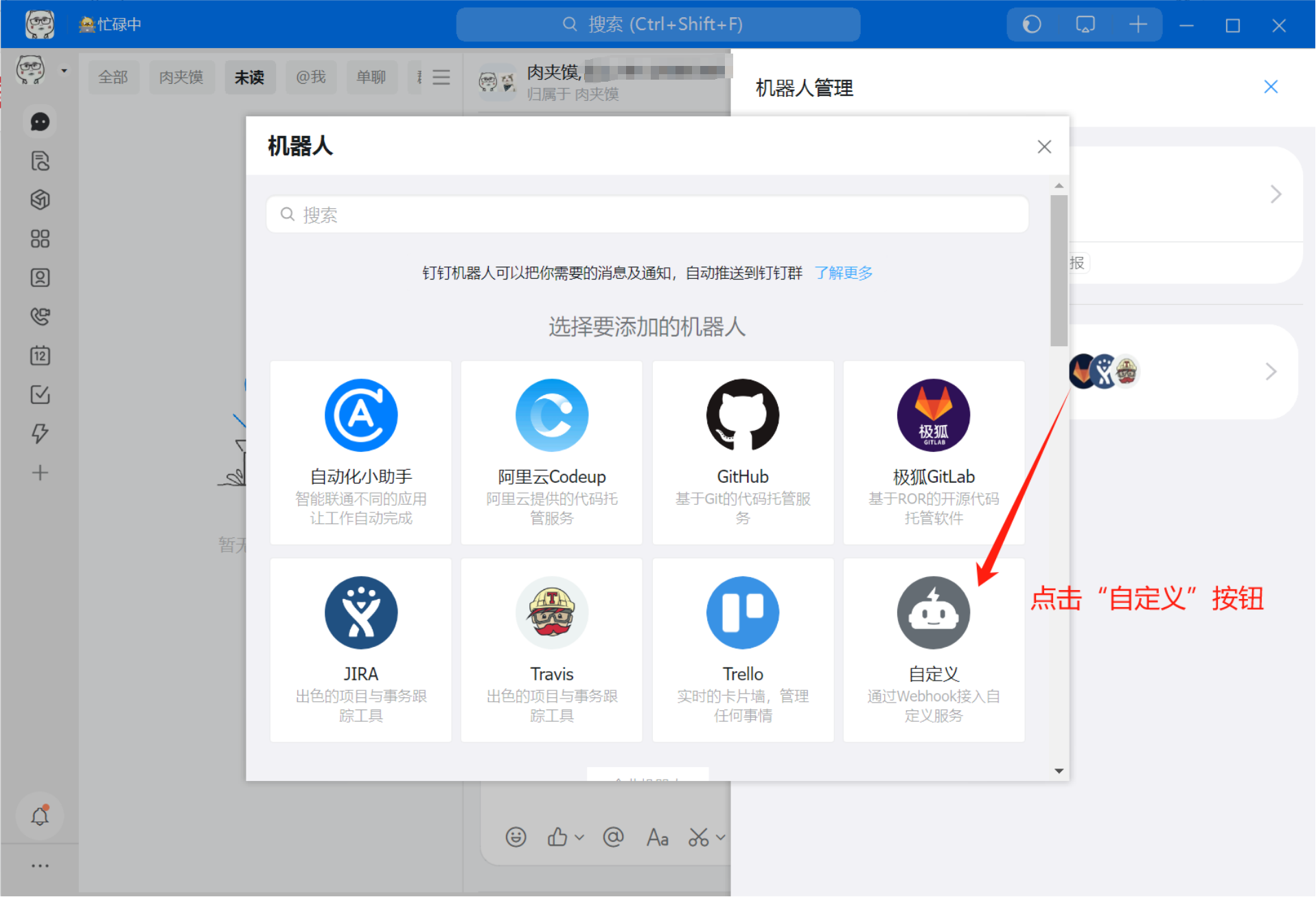Open the messages chat icon in sidebar
Image resolution: width=1316 pixels, height=897 pixels.
click(x=40, y=122)
